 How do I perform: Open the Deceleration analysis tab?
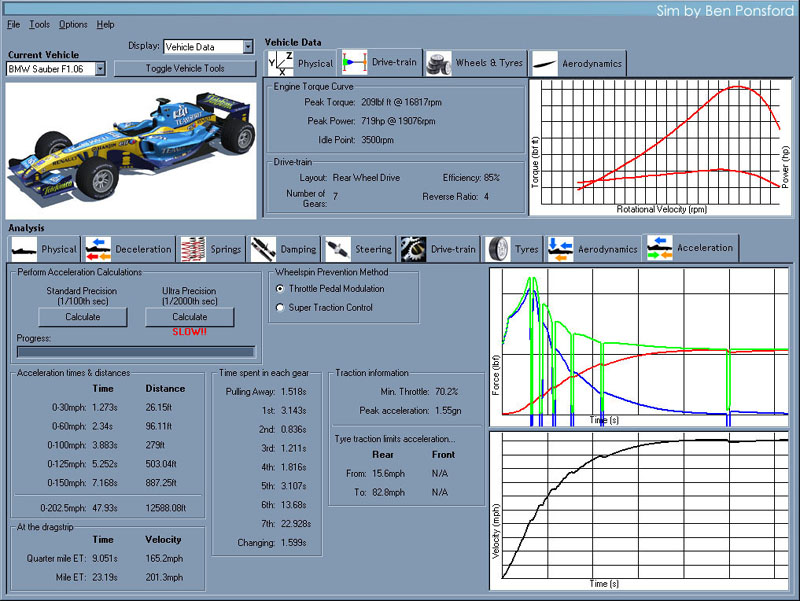[129, 249]
